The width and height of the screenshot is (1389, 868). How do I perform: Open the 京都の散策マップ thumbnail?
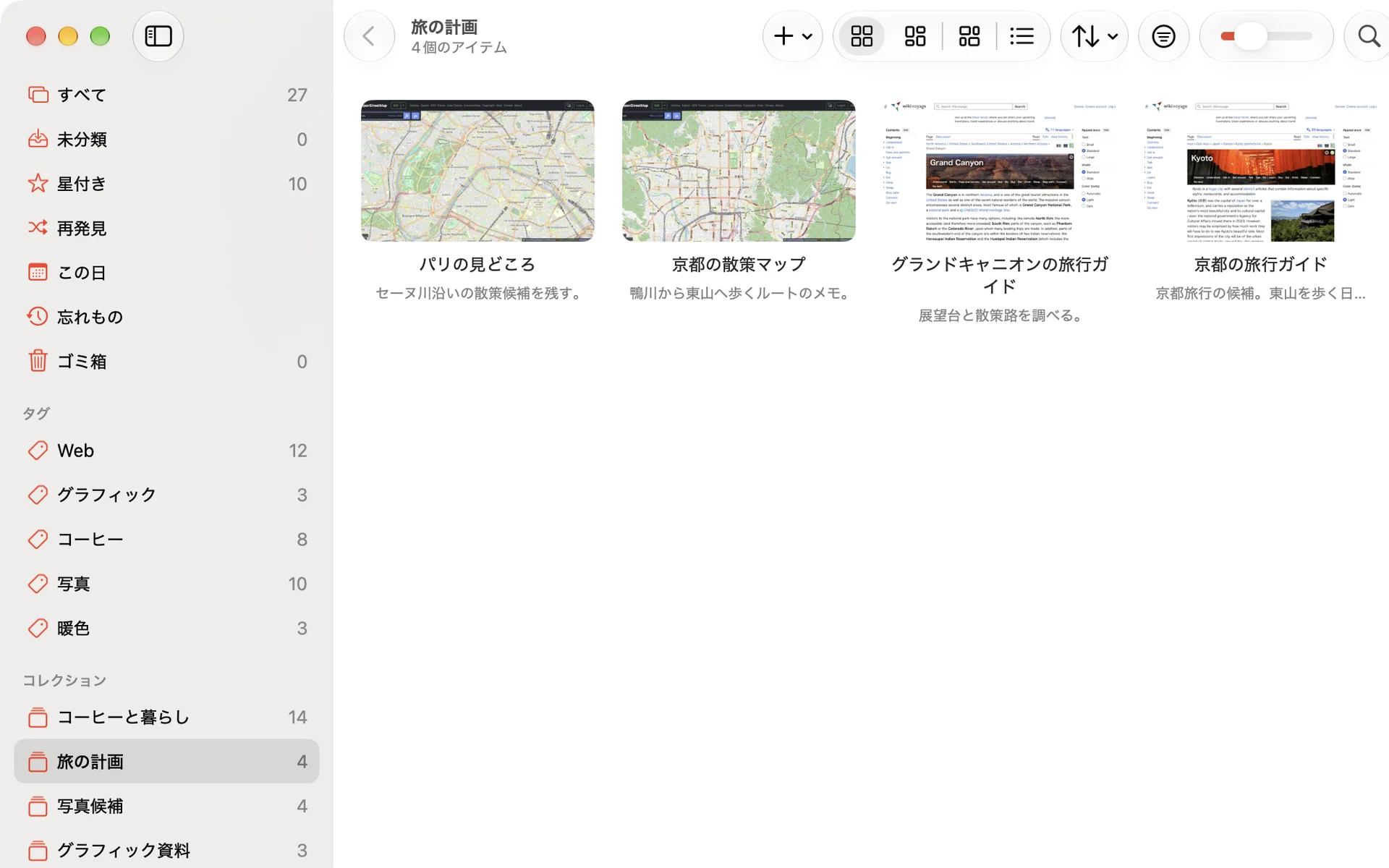coord(739,171)
